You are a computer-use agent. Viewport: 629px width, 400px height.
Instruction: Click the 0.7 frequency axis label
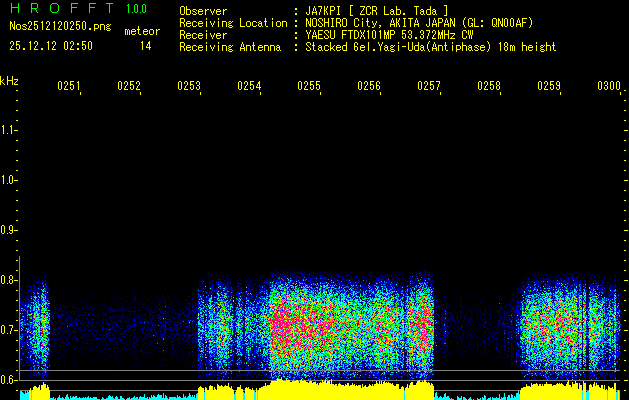pyautogui.click(x=10, y=330)
